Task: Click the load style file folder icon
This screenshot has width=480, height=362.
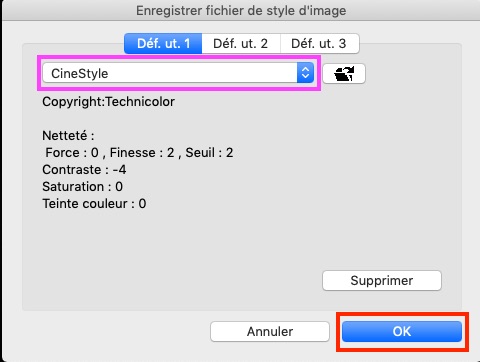Action: coord(344,73)
